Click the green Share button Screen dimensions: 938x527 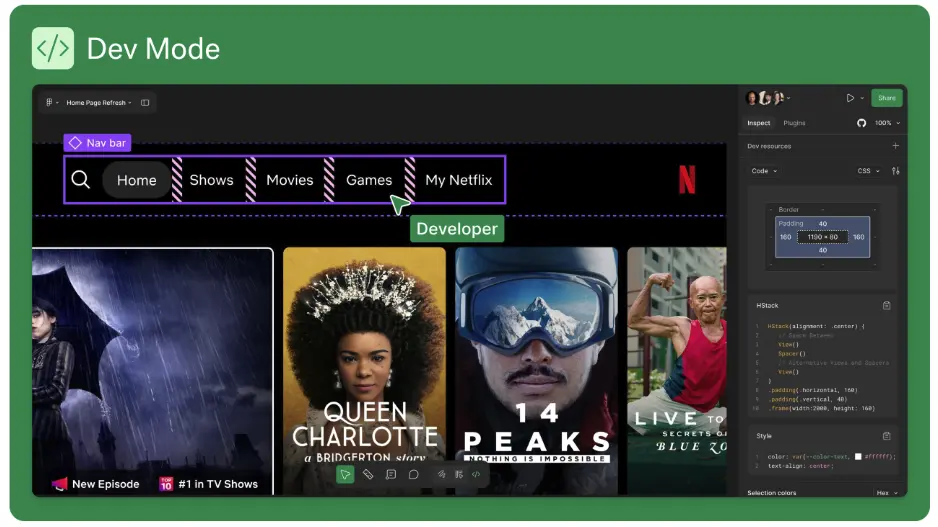click(x=886, y=98)
